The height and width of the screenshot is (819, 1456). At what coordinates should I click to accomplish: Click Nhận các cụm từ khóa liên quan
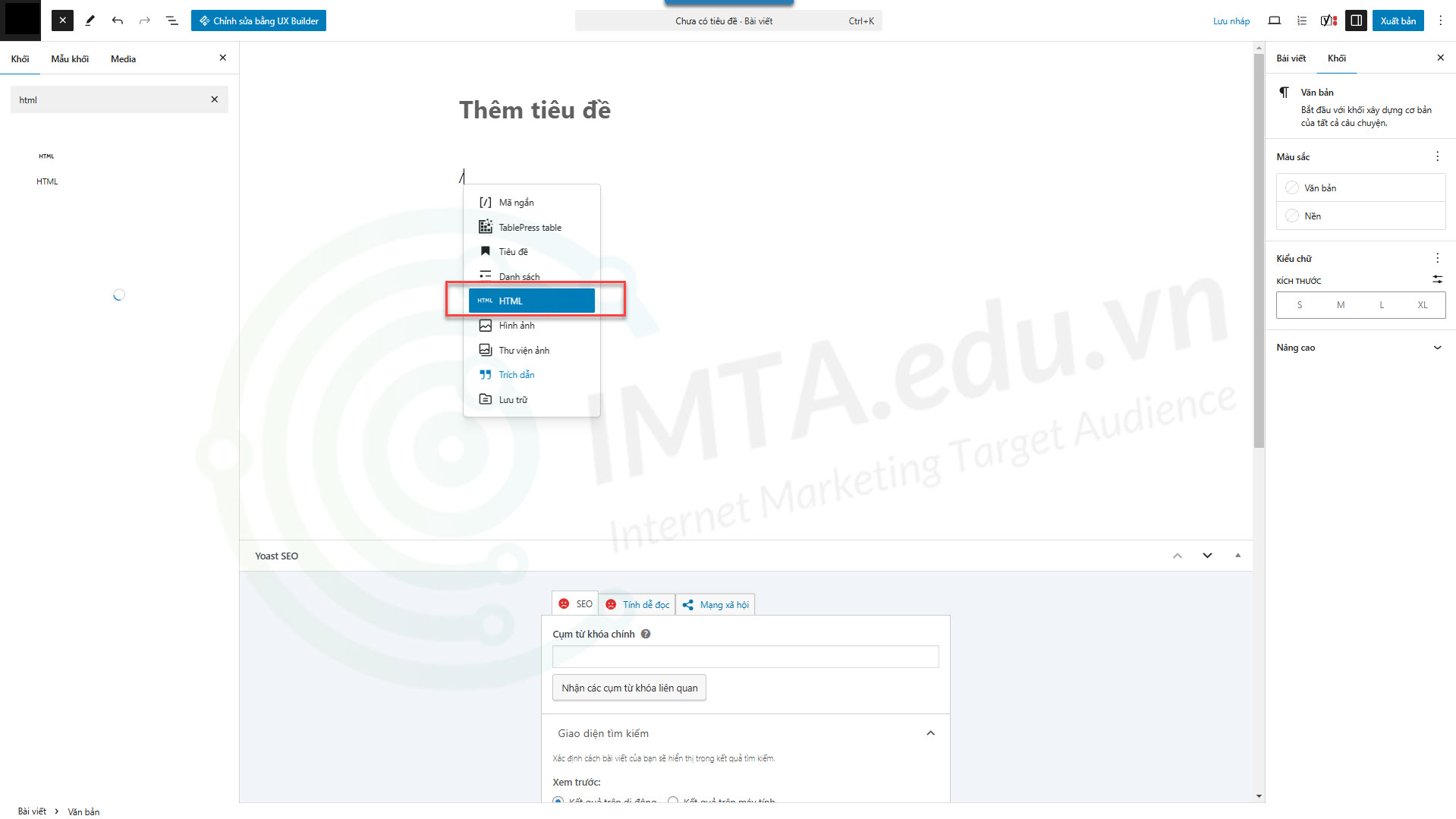(x=629, y=688)
